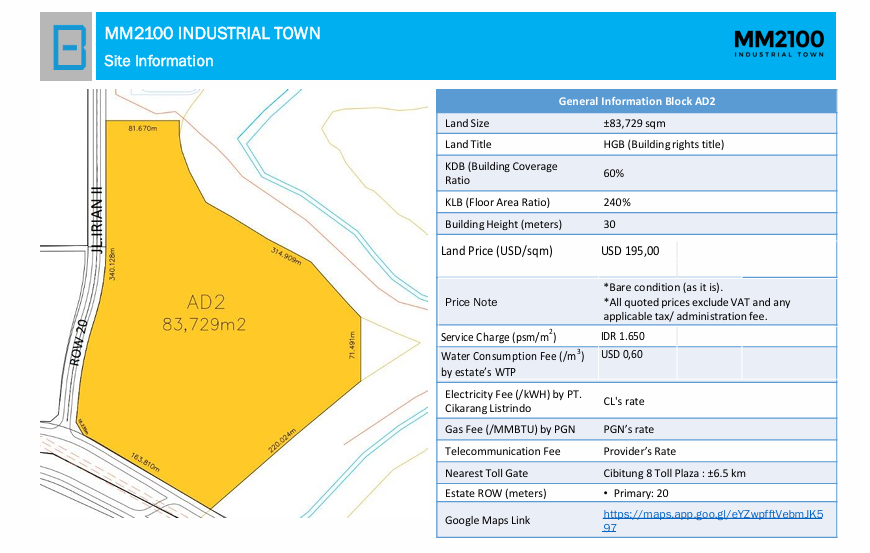Image resolution: width=870 pixels, height=553 pixels.
Task: Click the 'Price Note' label
Action: coord(471,302)
